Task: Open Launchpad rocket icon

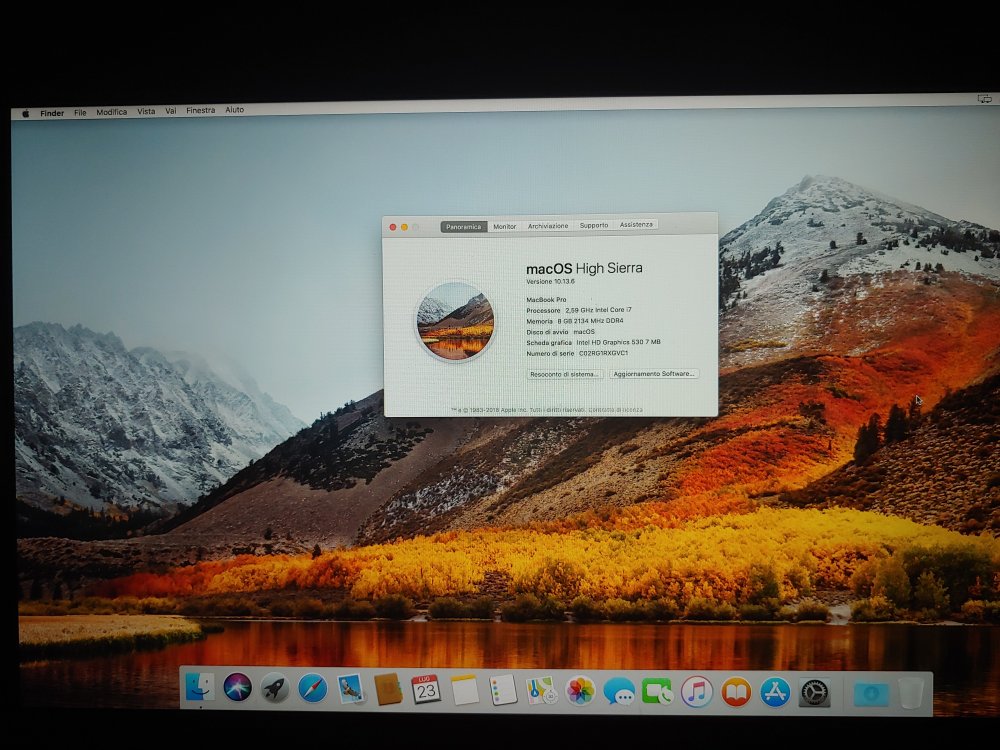Action: (275, 688)
